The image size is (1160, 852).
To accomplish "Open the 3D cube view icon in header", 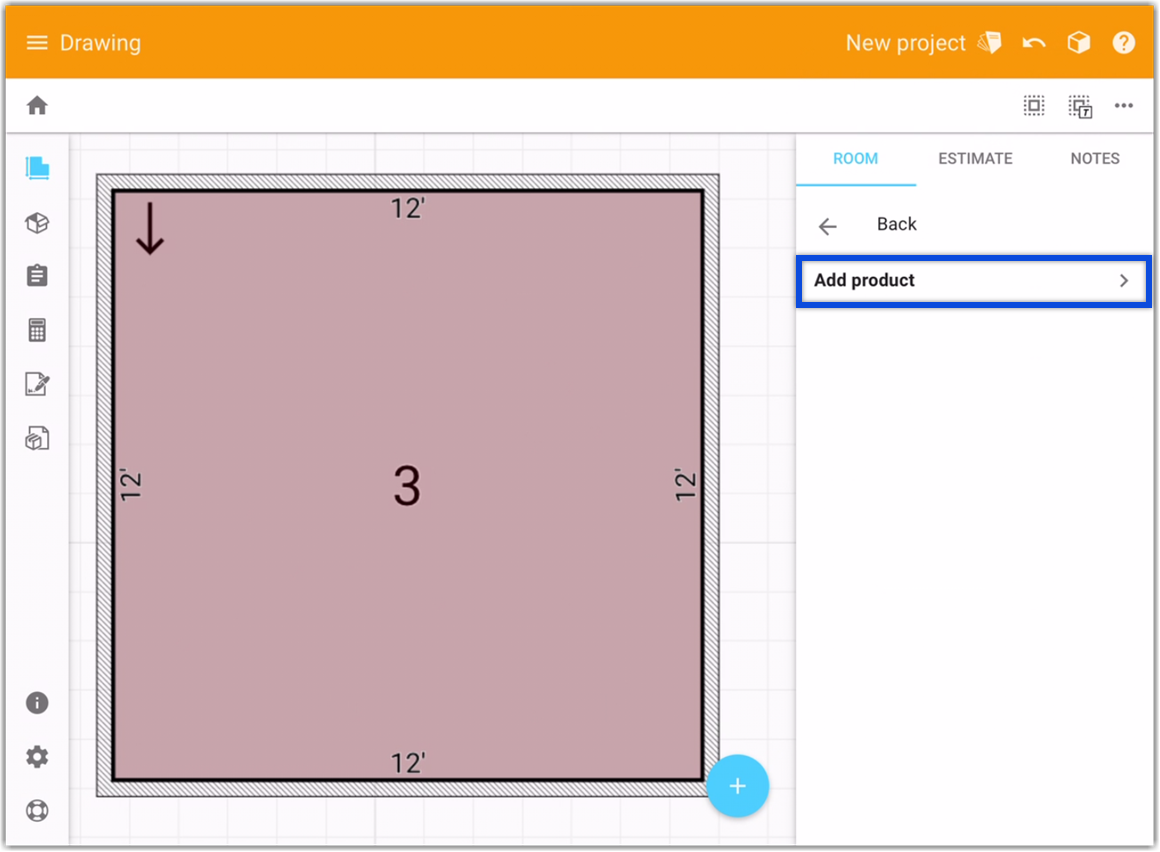I will point(1079,43).
